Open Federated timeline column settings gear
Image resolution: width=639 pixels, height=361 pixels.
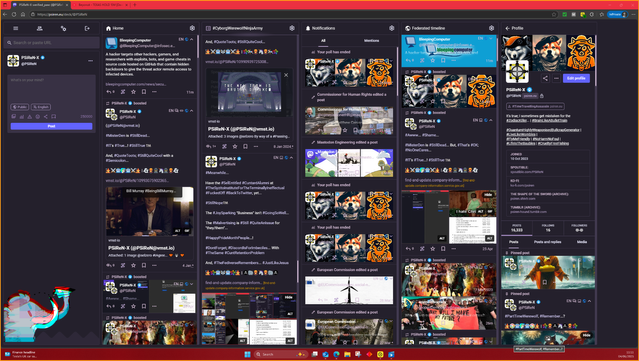(491, 28)
